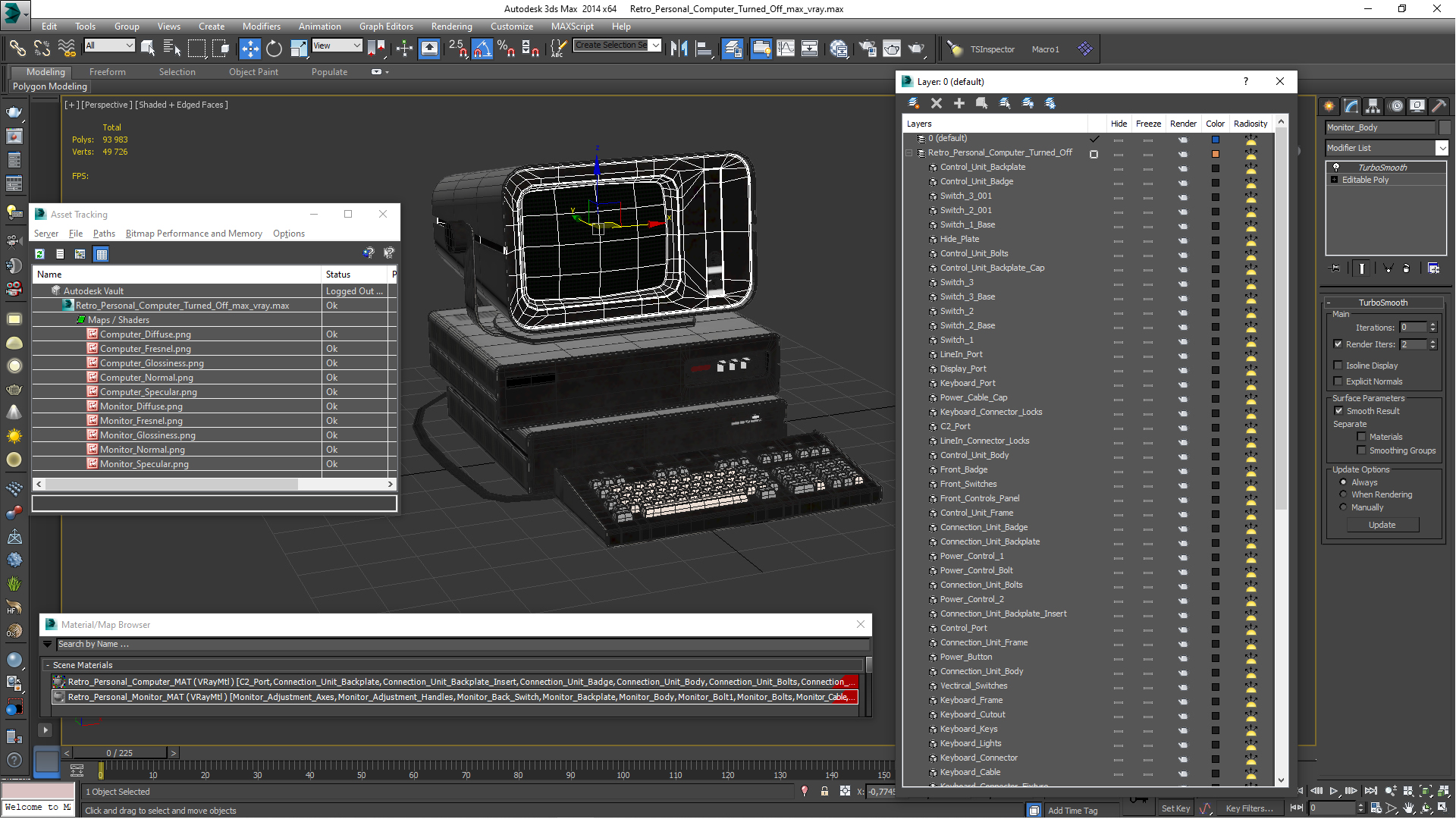Open the Rendering menu
Image resolution: width=1456 pixels, height=819 pixels.
coord(451,26)
